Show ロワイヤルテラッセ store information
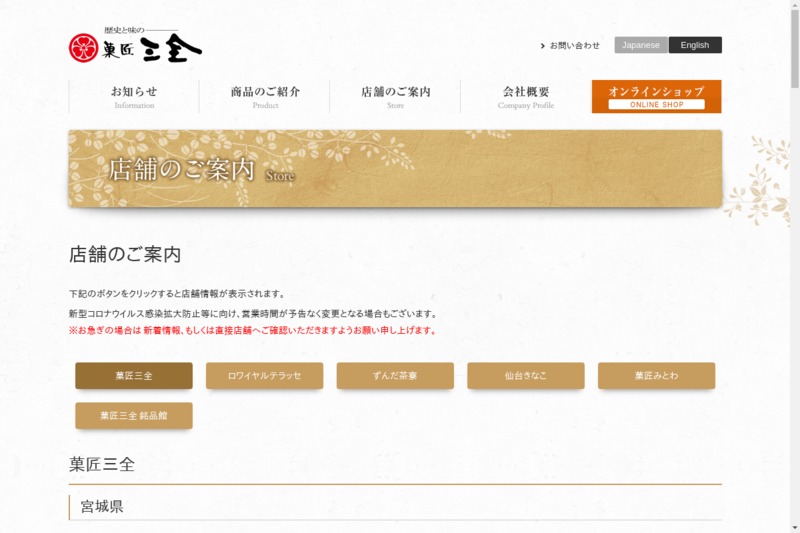Viewport: 800px width, 533px height. coord(264,376)
